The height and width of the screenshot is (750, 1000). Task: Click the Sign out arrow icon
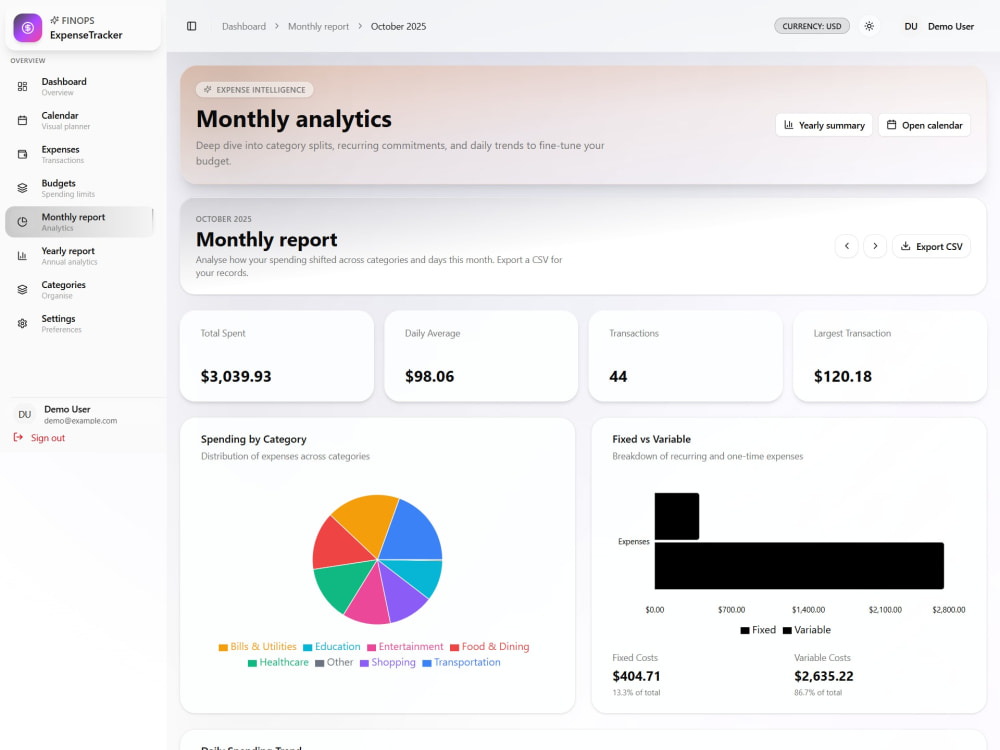coord(18,438)
